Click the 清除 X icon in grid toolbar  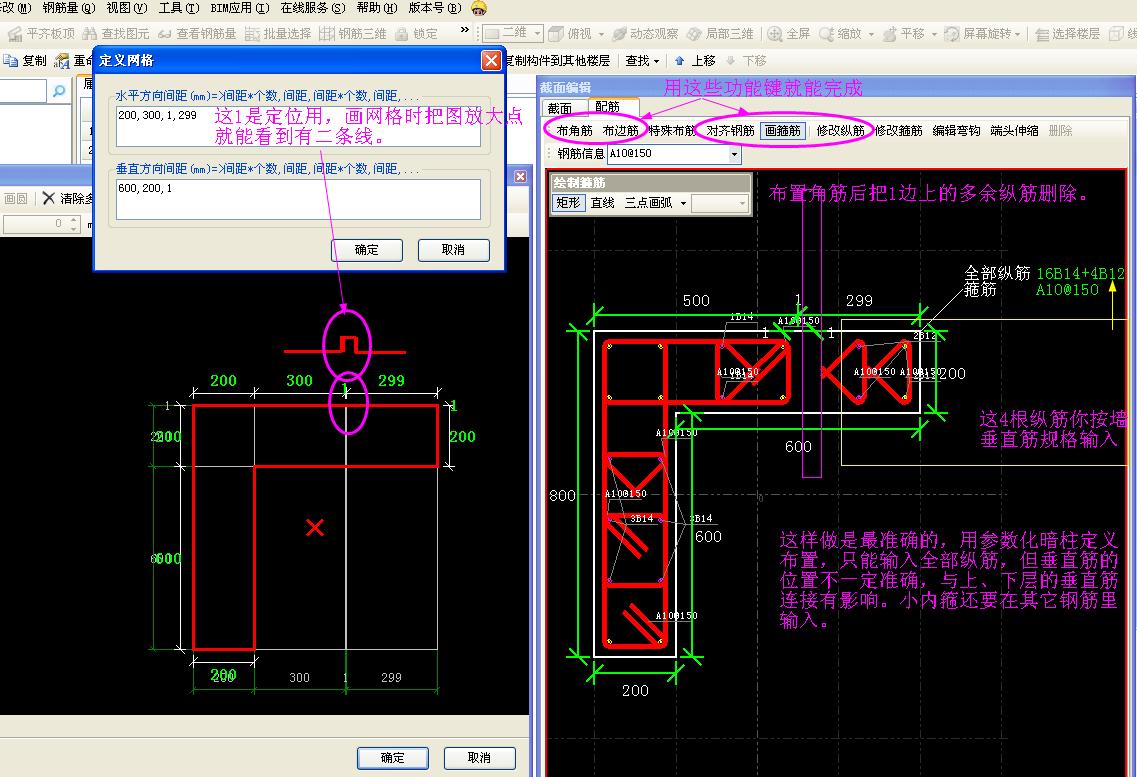[49, 198]
